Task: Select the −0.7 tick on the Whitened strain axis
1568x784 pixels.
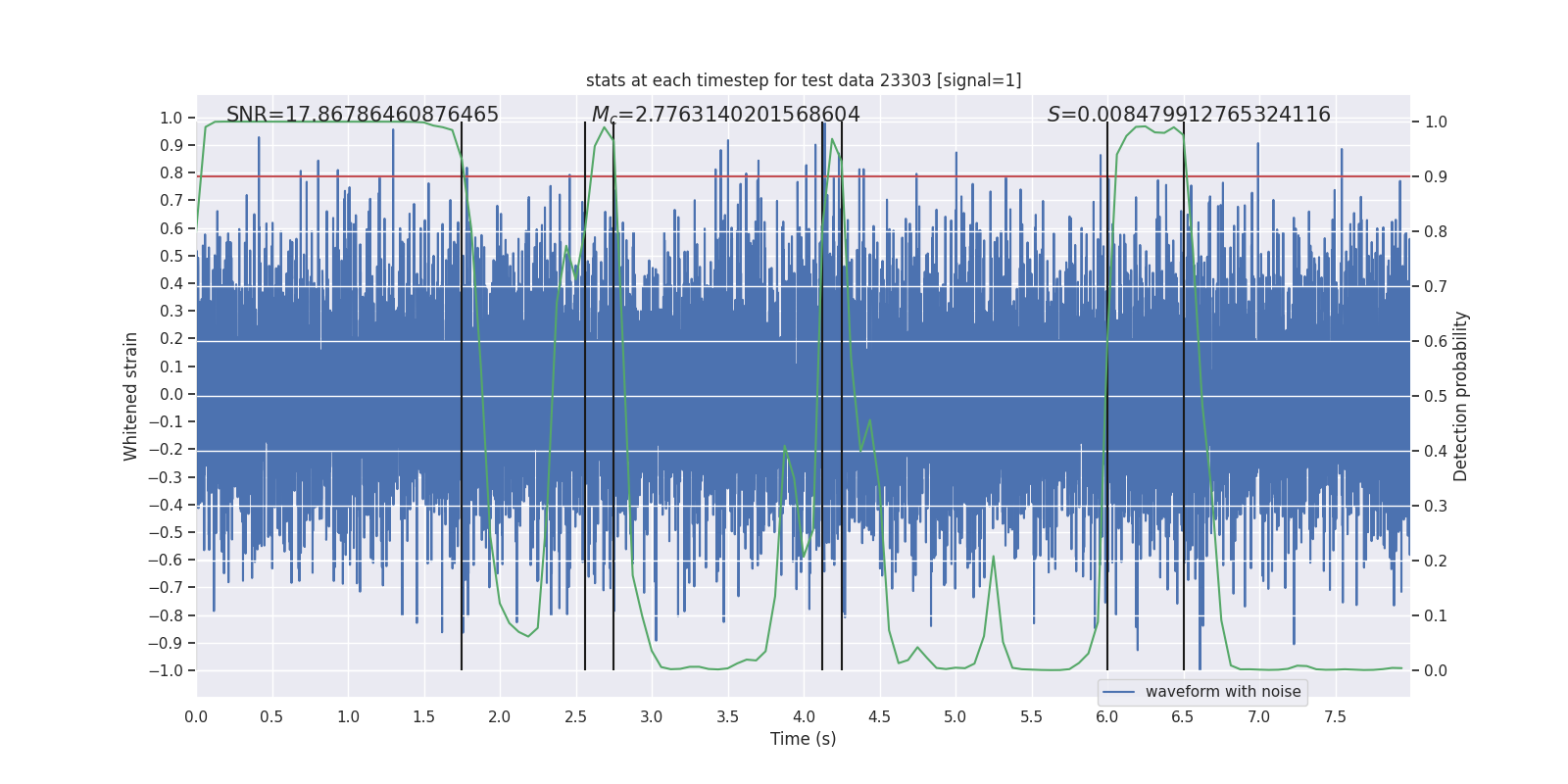Action: [166, 587]
